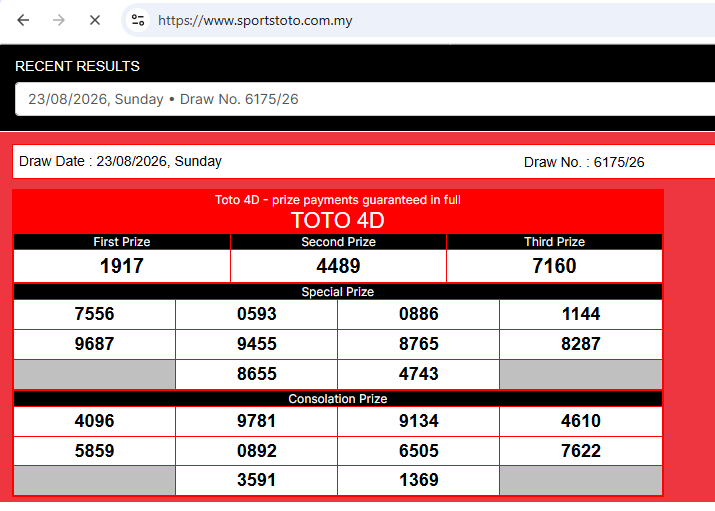
Task: Select special prize number 8765
Action: [x=419, y=344]
